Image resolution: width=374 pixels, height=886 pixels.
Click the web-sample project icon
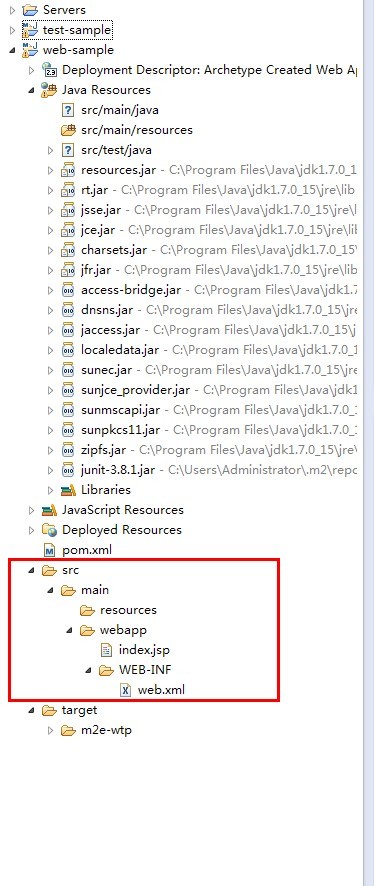point(29,50)
